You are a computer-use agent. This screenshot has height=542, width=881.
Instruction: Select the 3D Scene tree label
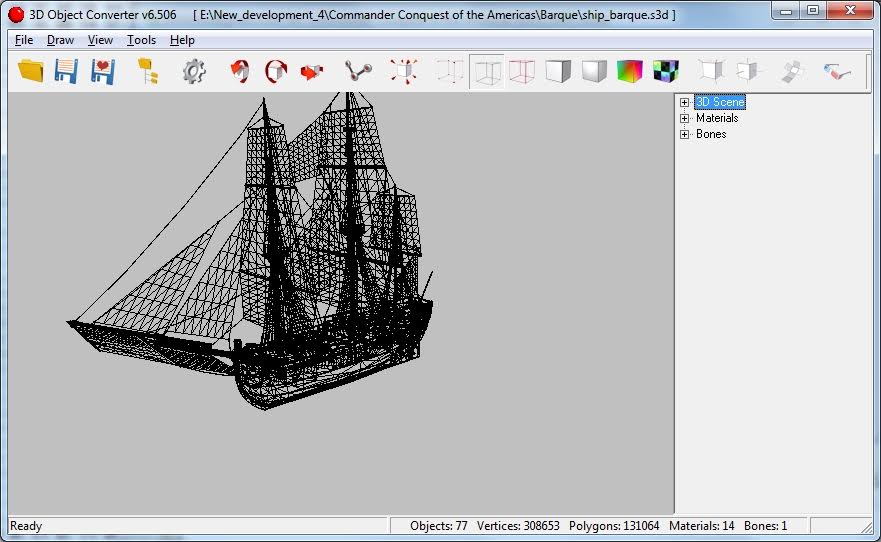tap(720, 102)
